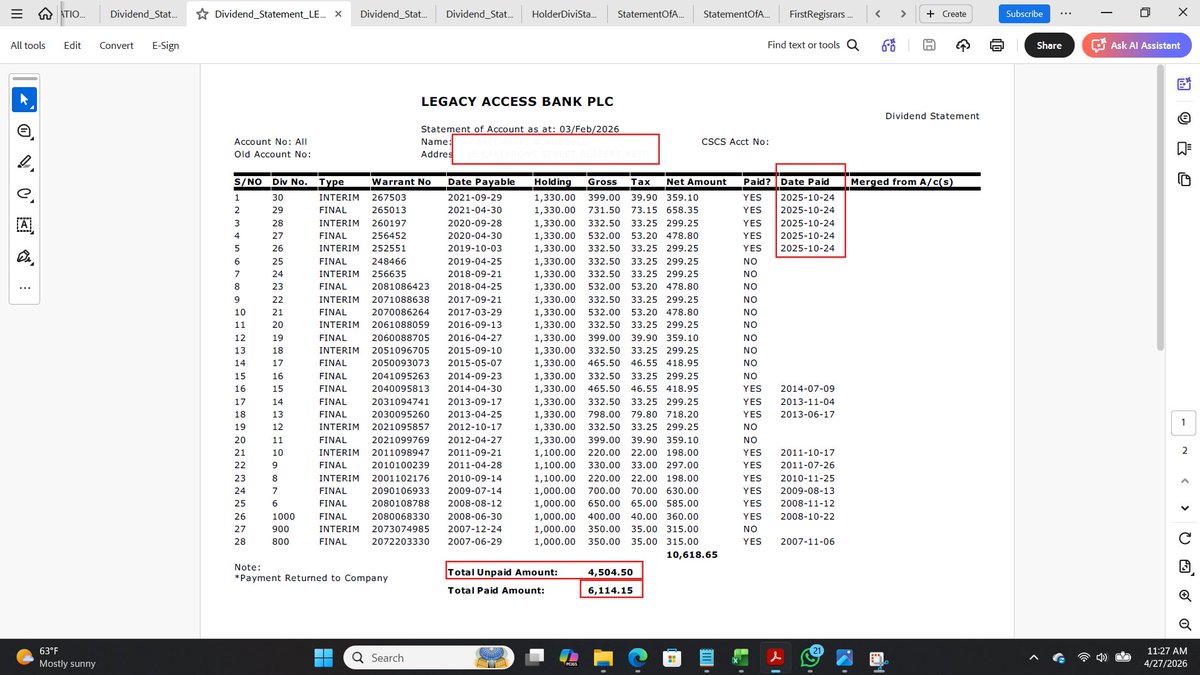Open Ask AI Assistant
This screenshot has height=675, width=1200.
click(x=1135, y=45)
